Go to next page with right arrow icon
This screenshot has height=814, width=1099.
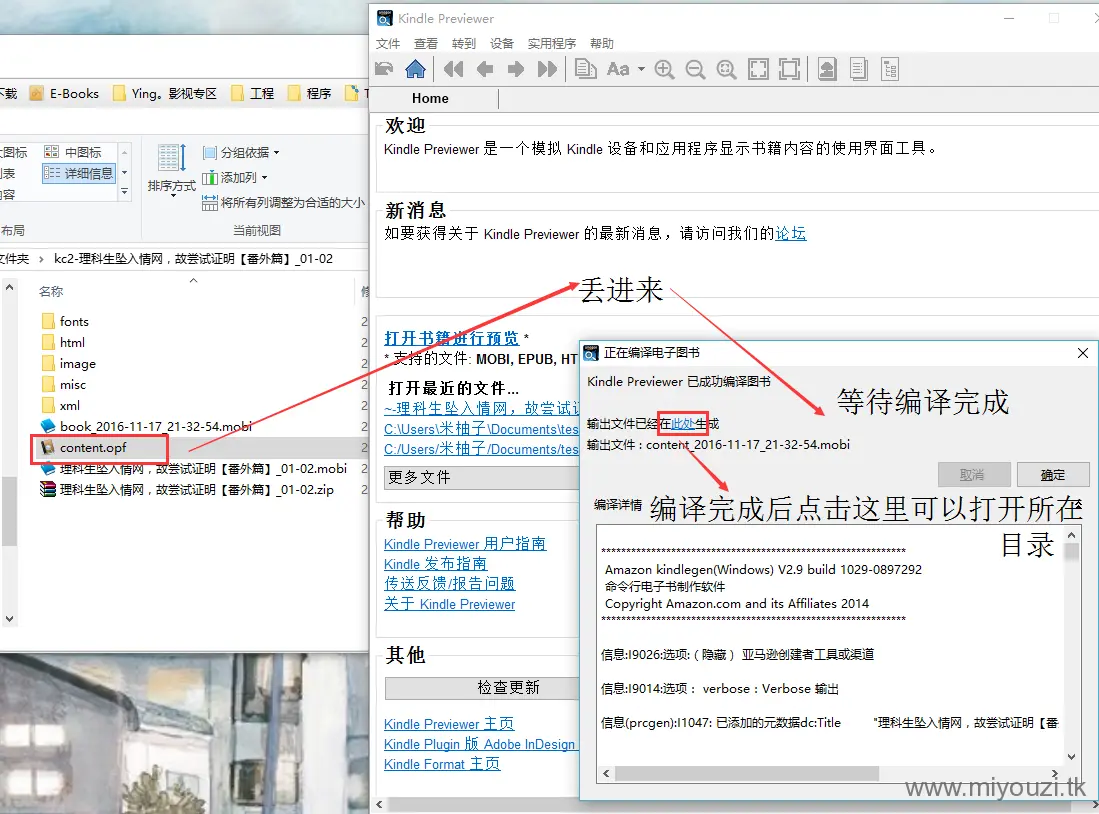515,69
